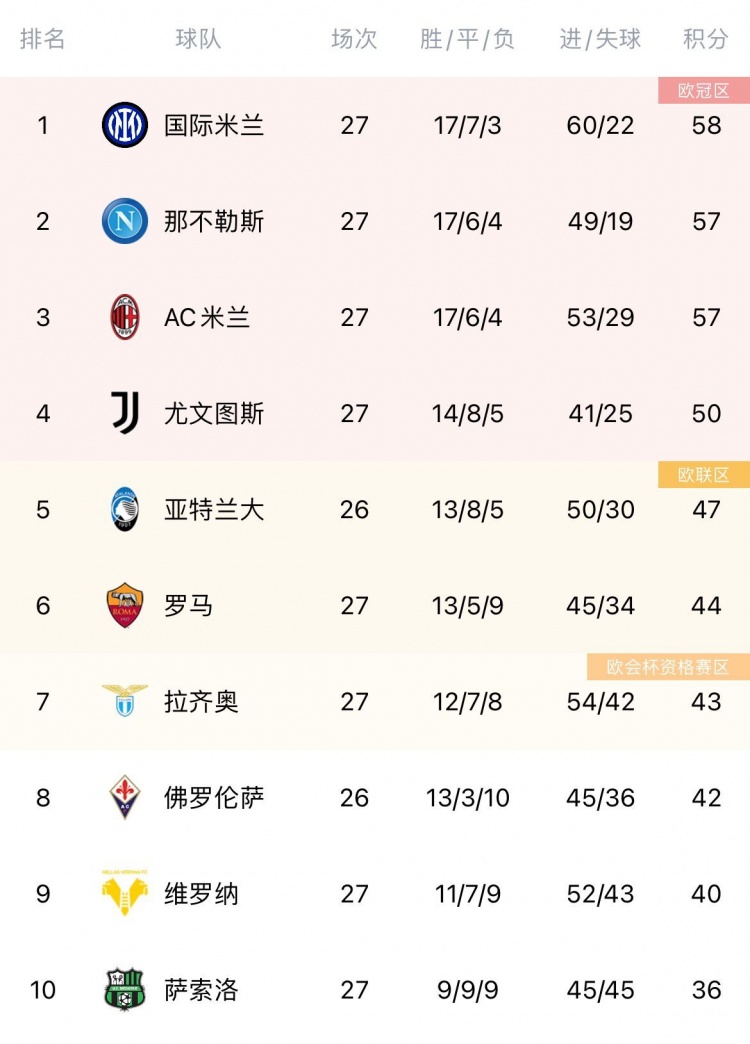Click the Napoli club logo

tap(125, 221)
